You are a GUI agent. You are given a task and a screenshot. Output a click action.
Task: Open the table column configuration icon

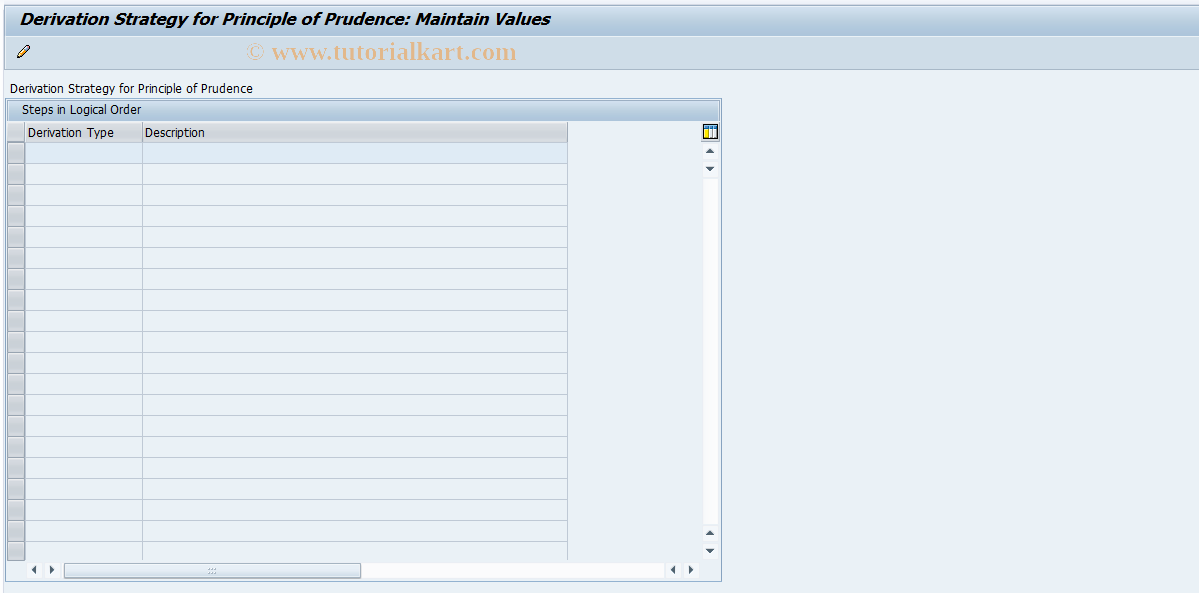[710, 132]
